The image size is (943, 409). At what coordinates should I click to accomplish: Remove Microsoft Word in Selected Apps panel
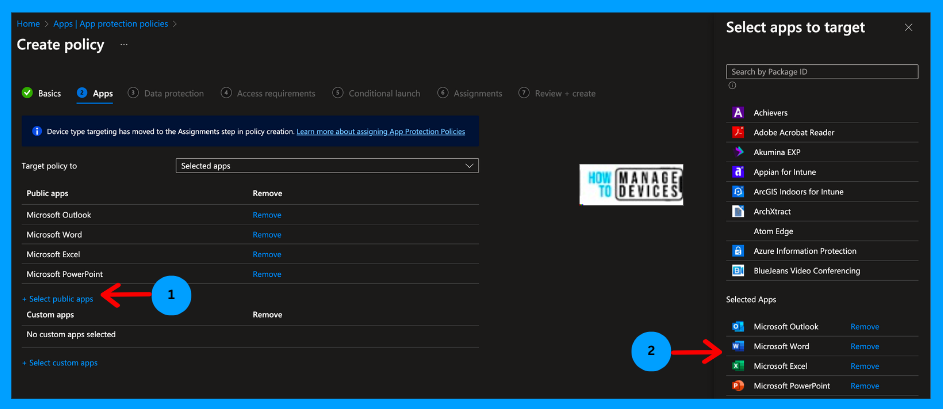865,346
